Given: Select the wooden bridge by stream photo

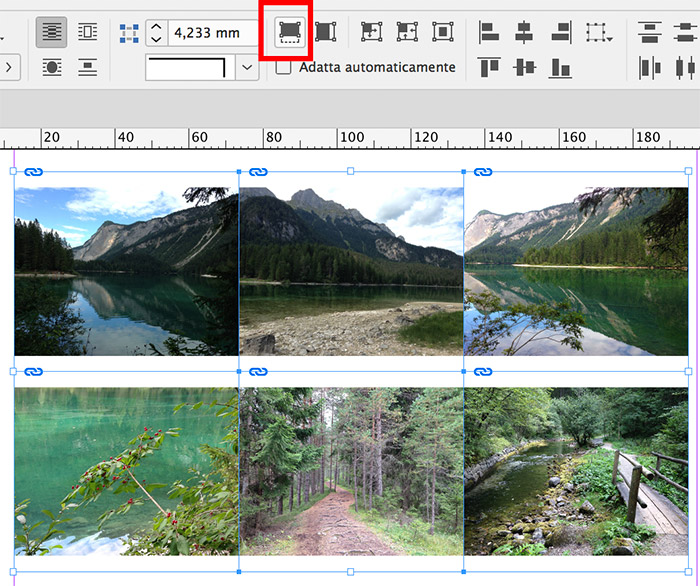Looking at the screenshot, I should point(576,471).
